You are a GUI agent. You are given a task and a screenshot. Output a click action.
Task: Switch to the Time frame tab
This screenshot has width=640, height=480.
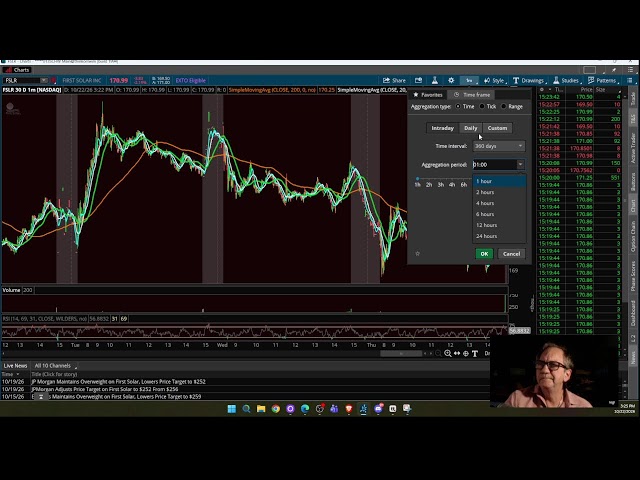pyautogui.click(x=471, y=95)
